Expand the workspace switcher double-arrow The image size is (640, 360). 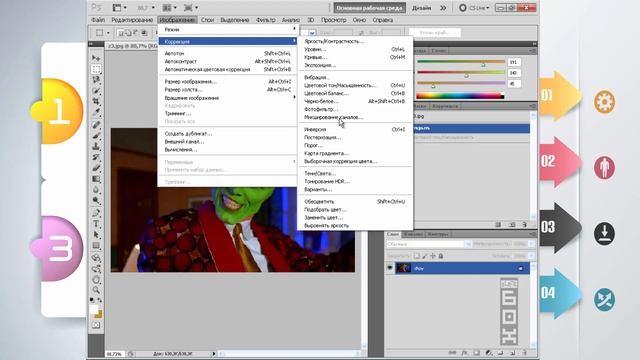(x=443, y=8)
